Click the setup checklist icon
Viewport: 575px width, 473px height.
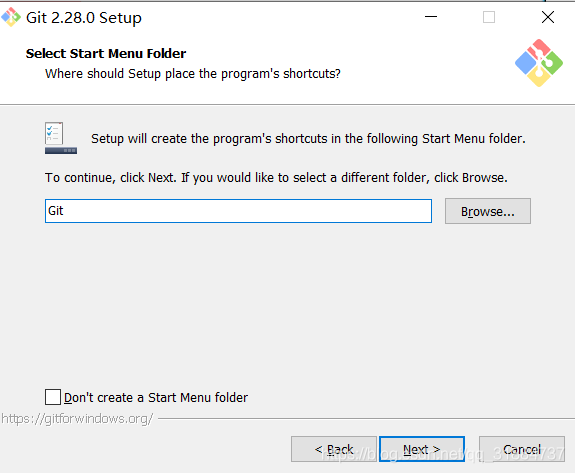tap(61, 138)
